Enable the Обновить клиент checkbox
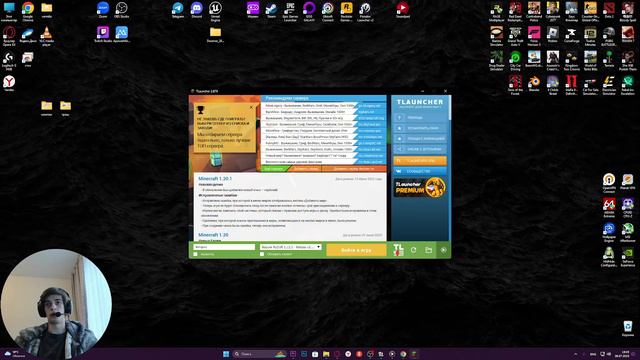Screen dimensions: 640x360 (262, 254)
